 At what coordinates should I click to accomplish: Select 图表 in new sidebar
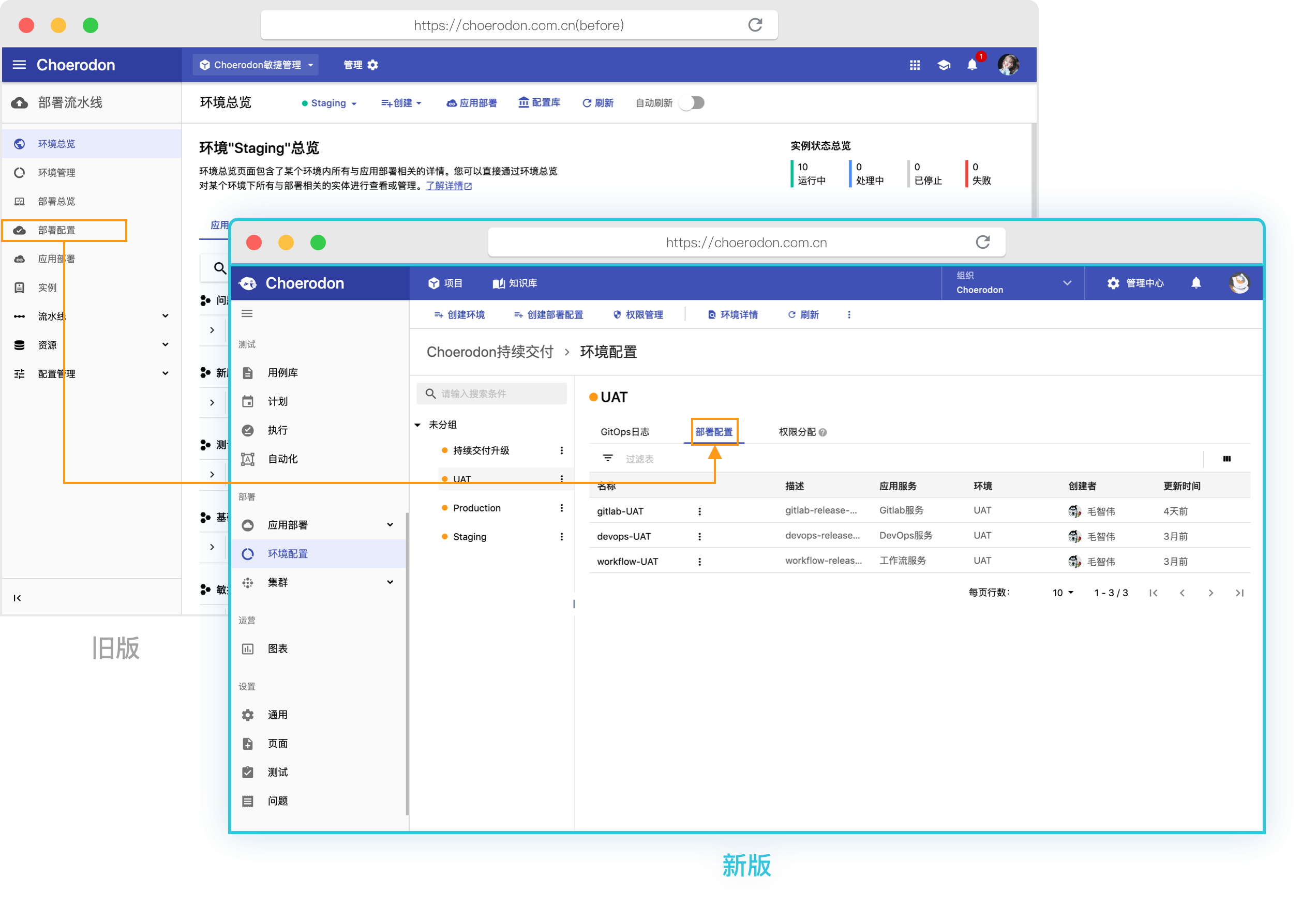coord(319,649)
